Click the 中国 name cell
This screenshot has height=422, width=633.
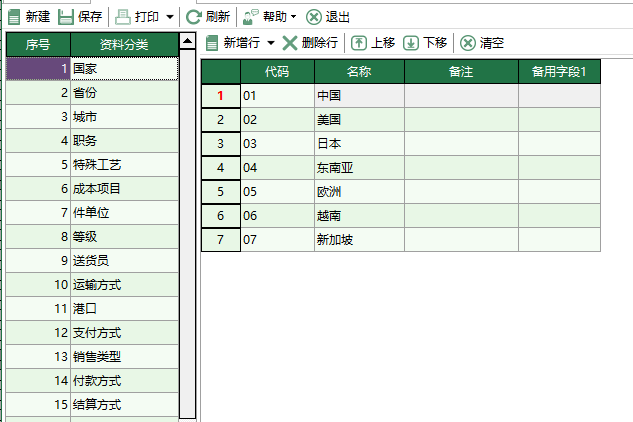click(x=359, y=96)
